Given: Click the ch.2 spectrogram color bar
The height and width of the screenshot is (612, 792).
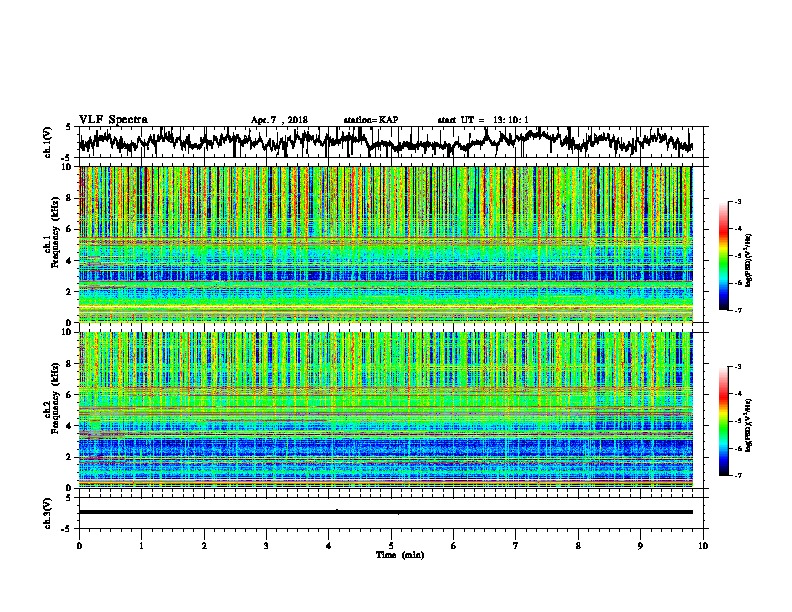Looking at the screenshot, I should pos(723,421).
